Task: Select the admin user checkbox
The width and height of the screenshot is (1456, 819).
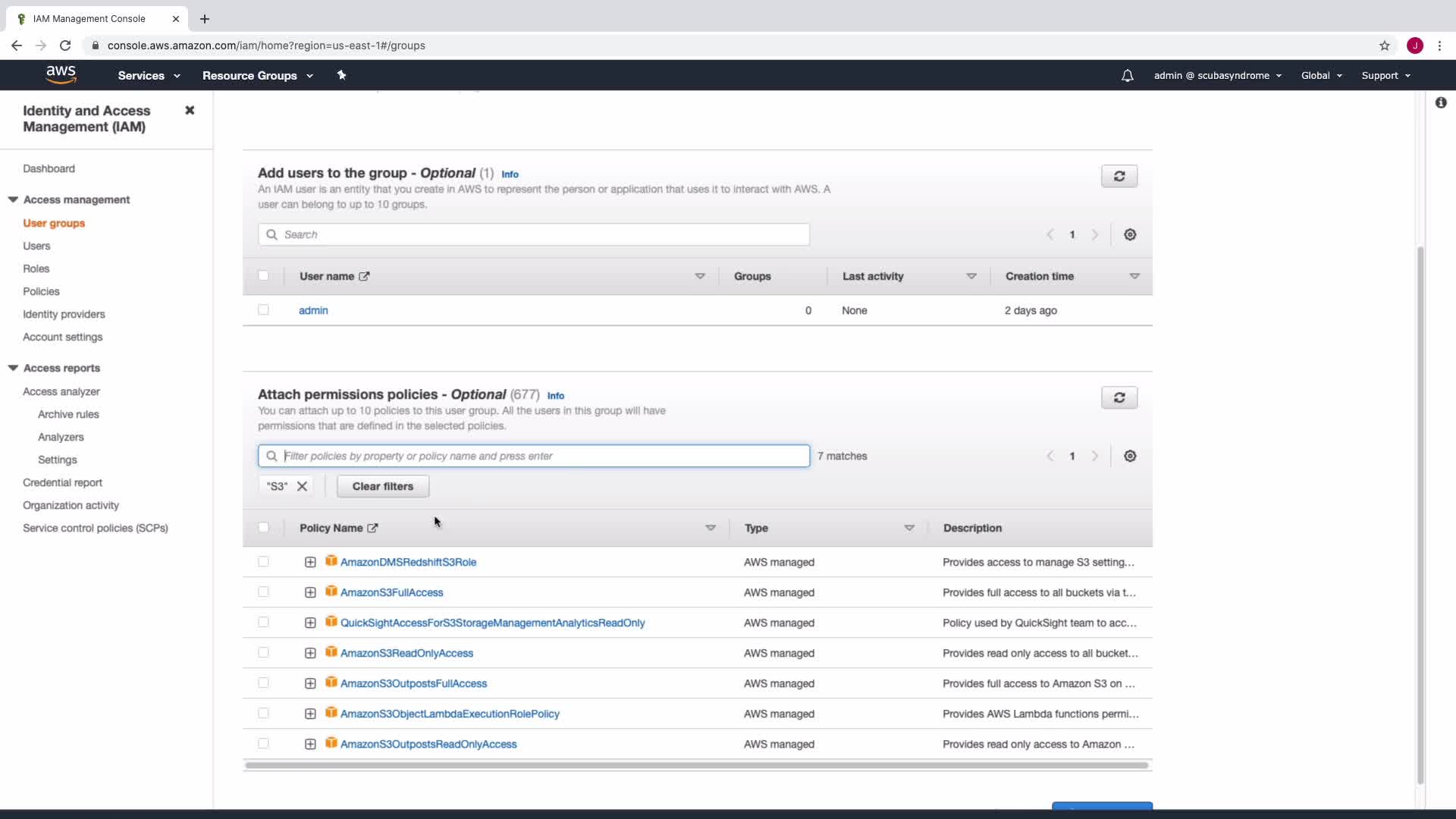Action: click(263, 309)
